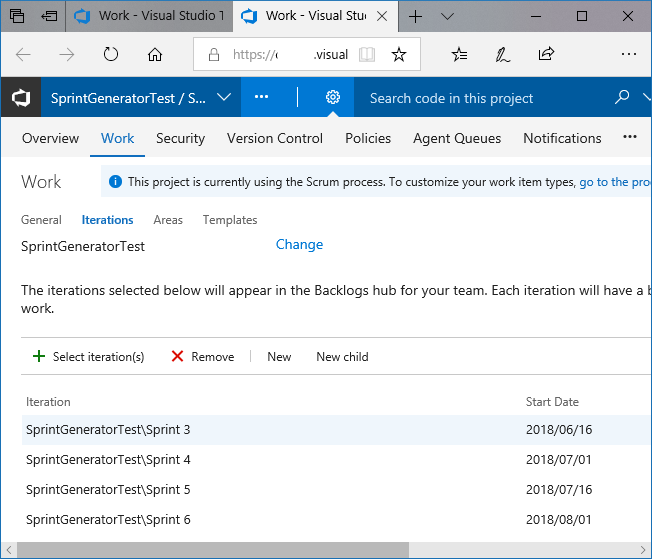Click the search magnifier icon
The image size is (652, 559).
(622, 97)
